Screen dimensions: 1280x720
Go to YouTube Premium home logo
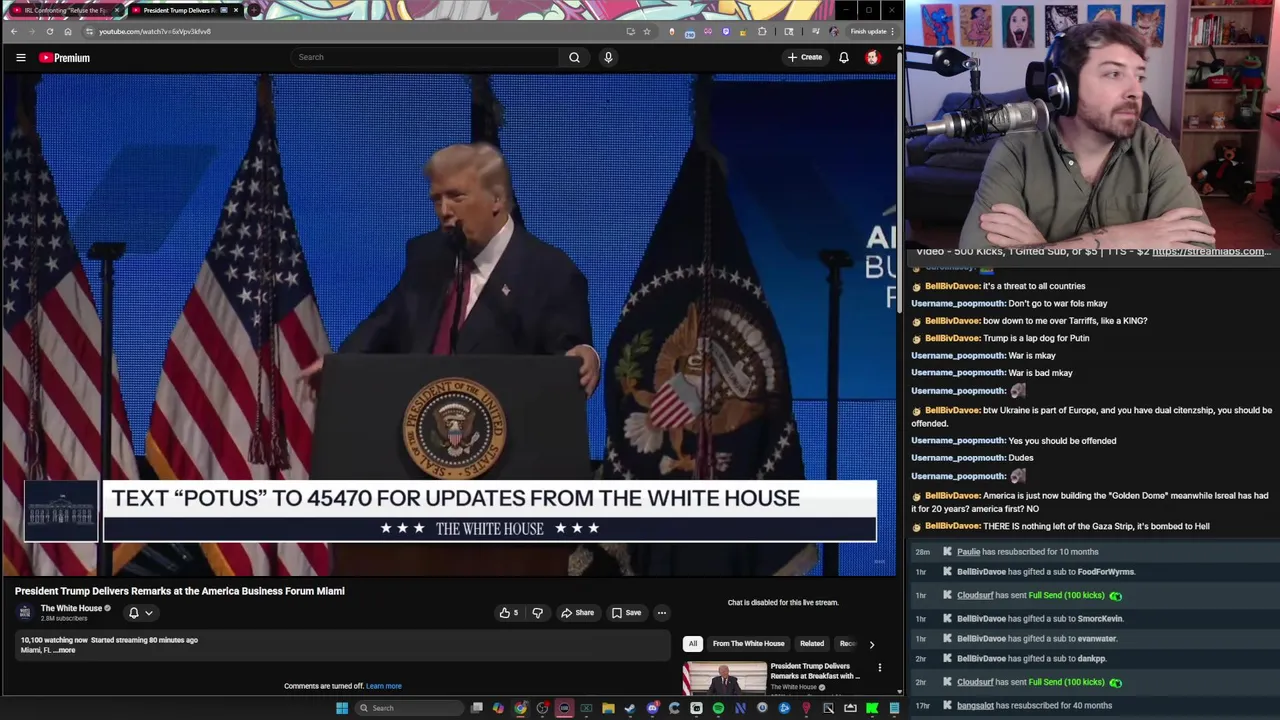65,57
